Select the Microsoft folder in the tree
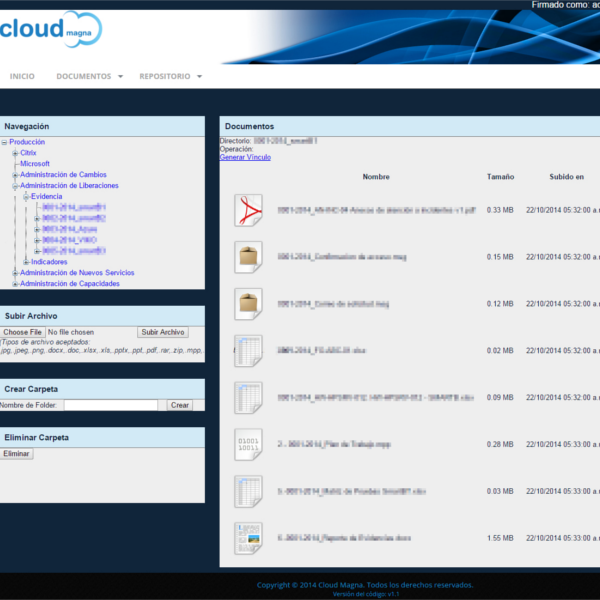 [34, 164]
